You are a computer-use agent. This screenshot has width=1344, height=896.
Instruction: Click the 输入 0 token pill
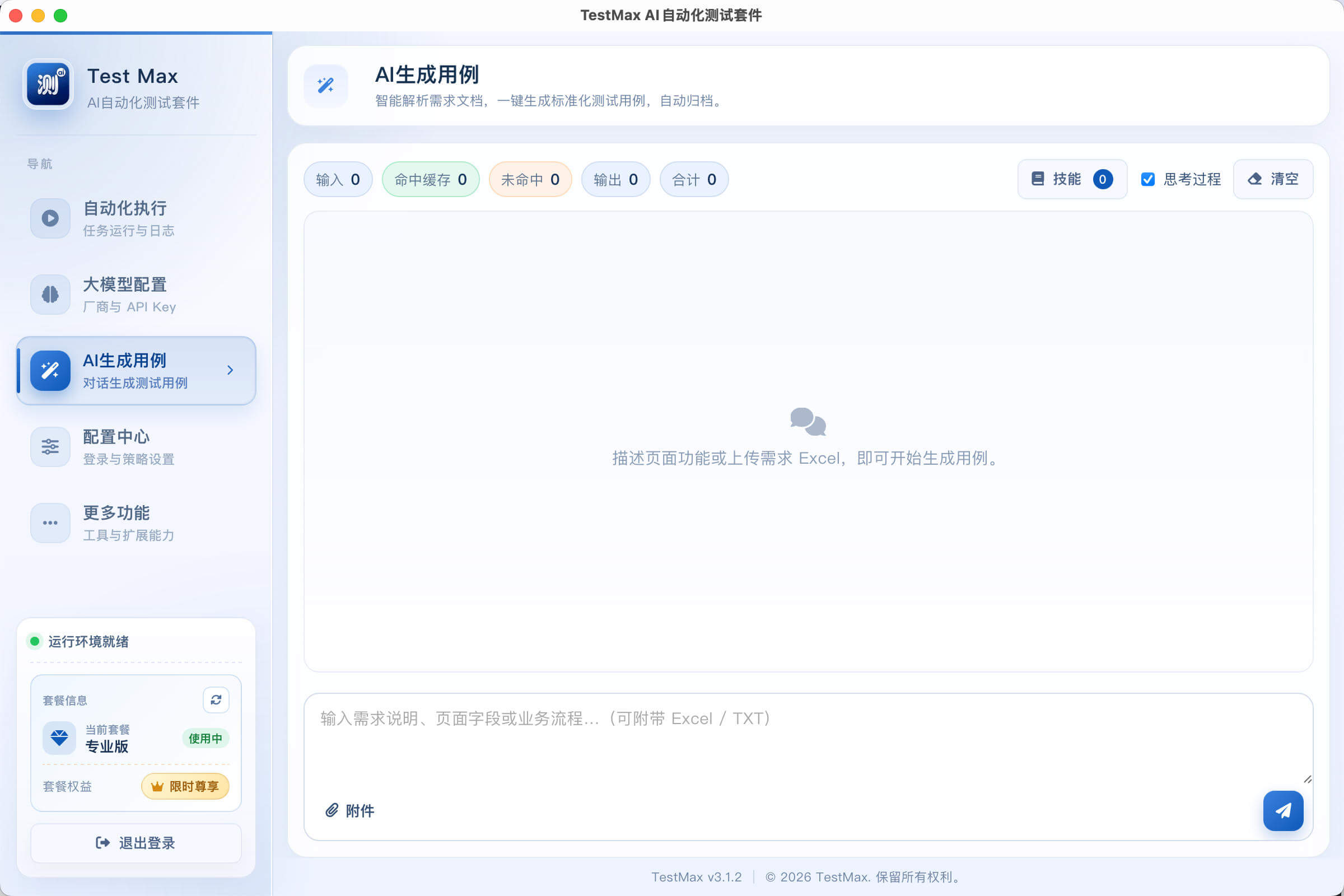pos(338,179)
